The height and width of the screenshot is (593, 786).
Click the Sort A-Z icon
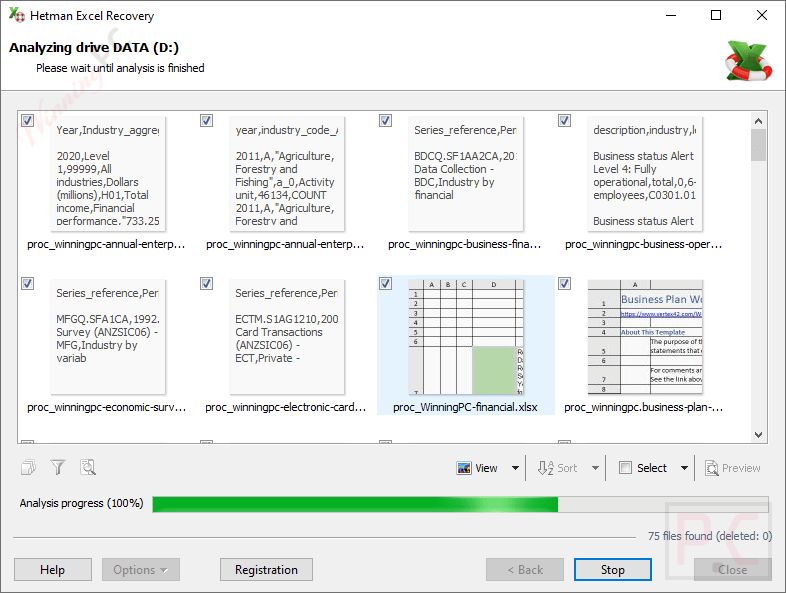point(545,468)
